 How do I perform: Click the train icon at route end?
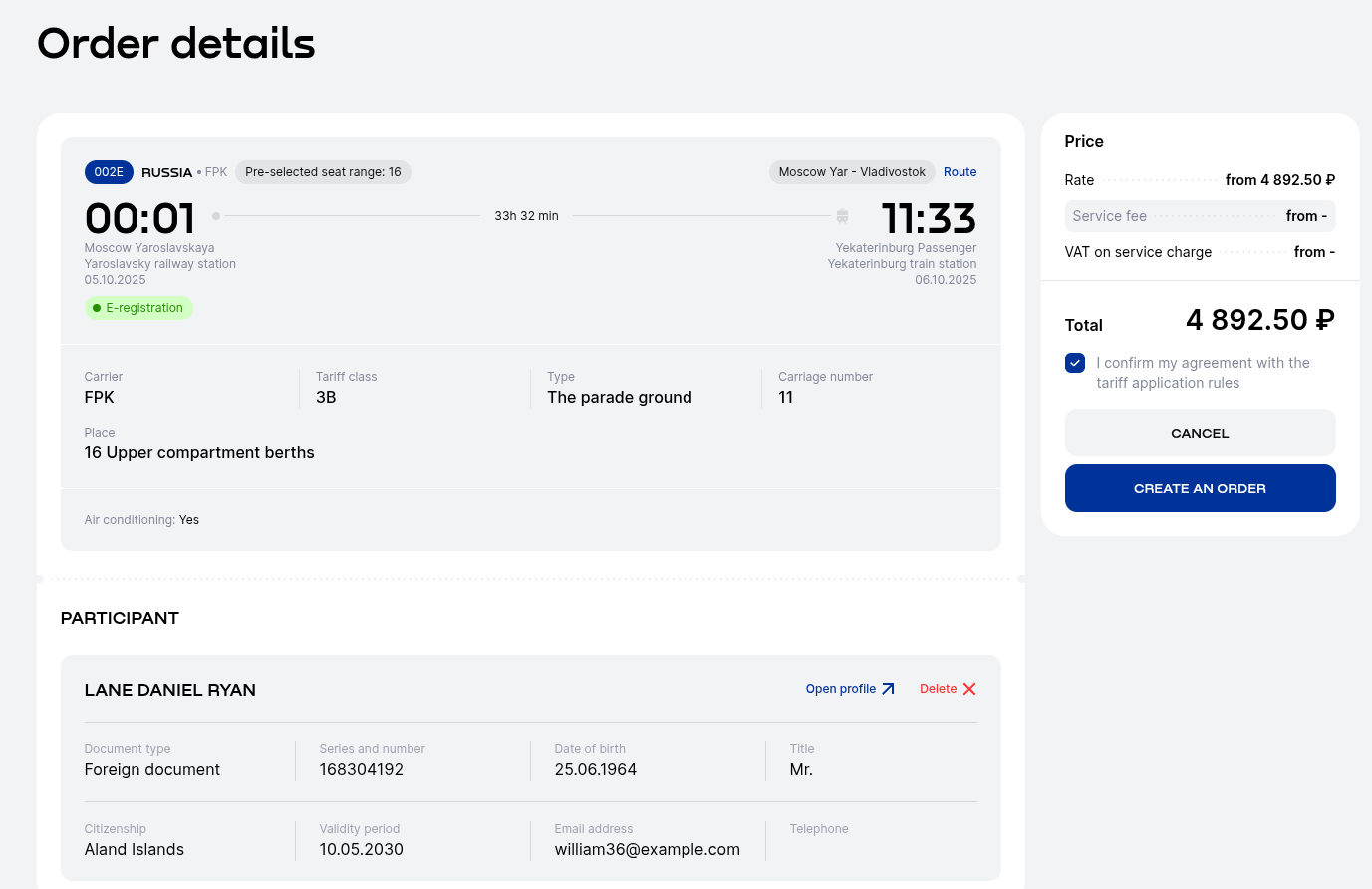point(842,216)
